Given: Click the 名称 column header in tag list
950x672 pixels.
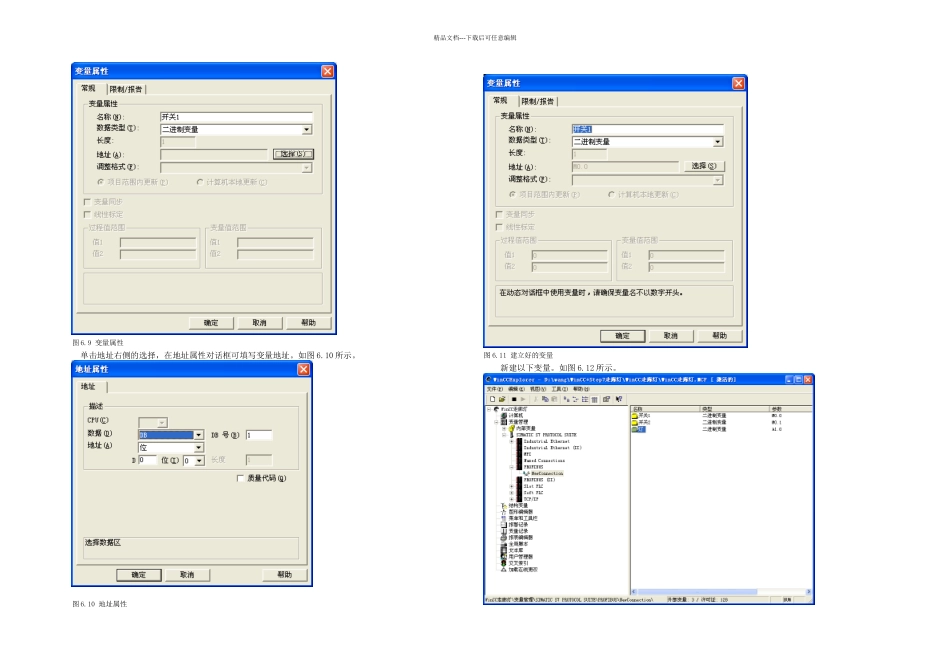Looking at the screenshot, I should click(x=665, y=409).
